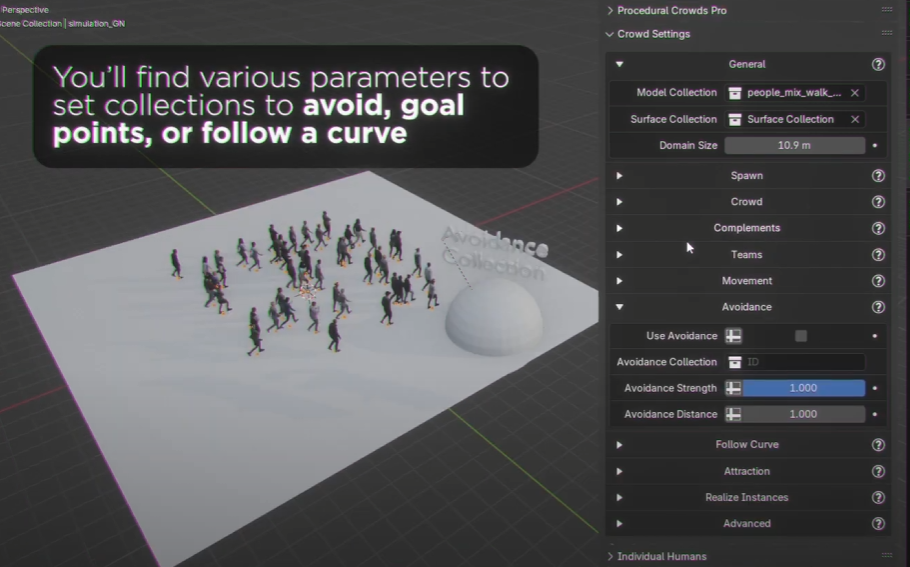Clear the Model Collection with its X
Viewport: 910px width, 567px height.
[855, 93]
